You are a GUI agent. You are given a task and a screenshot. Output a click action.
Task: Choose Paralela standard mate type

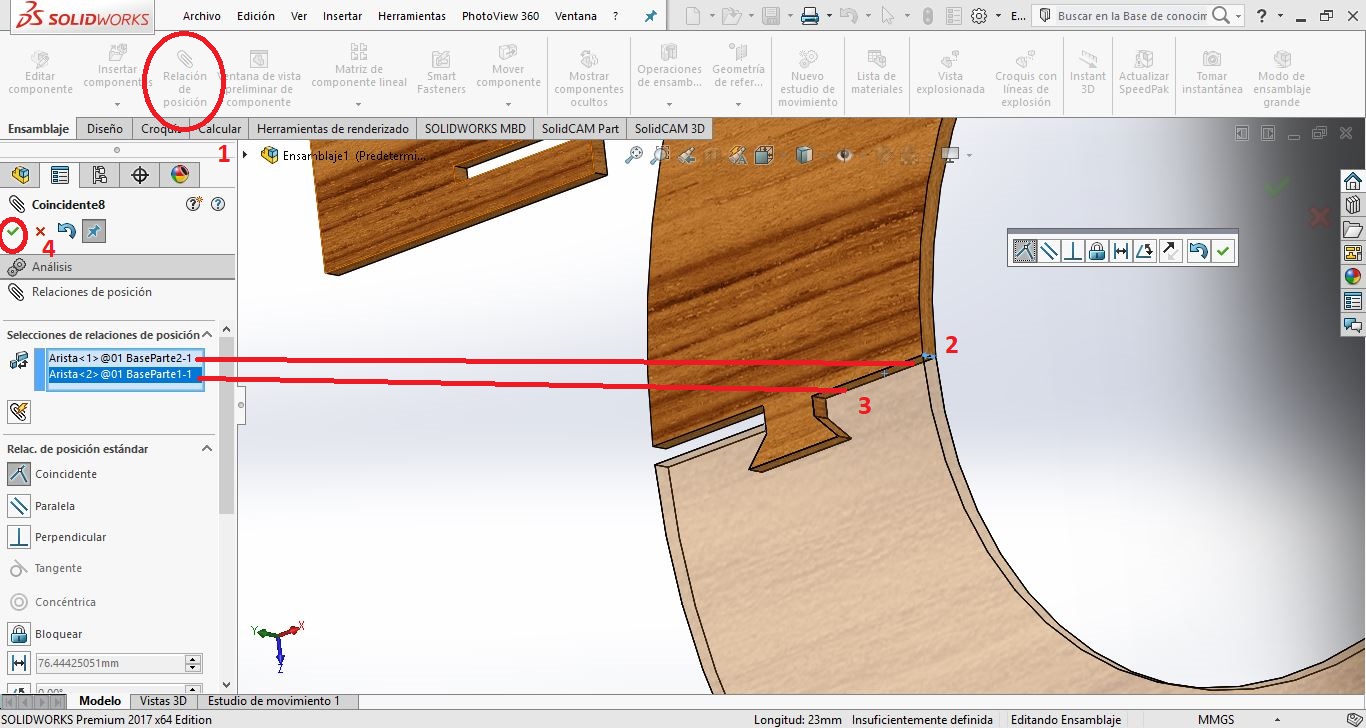click(19, 506)
